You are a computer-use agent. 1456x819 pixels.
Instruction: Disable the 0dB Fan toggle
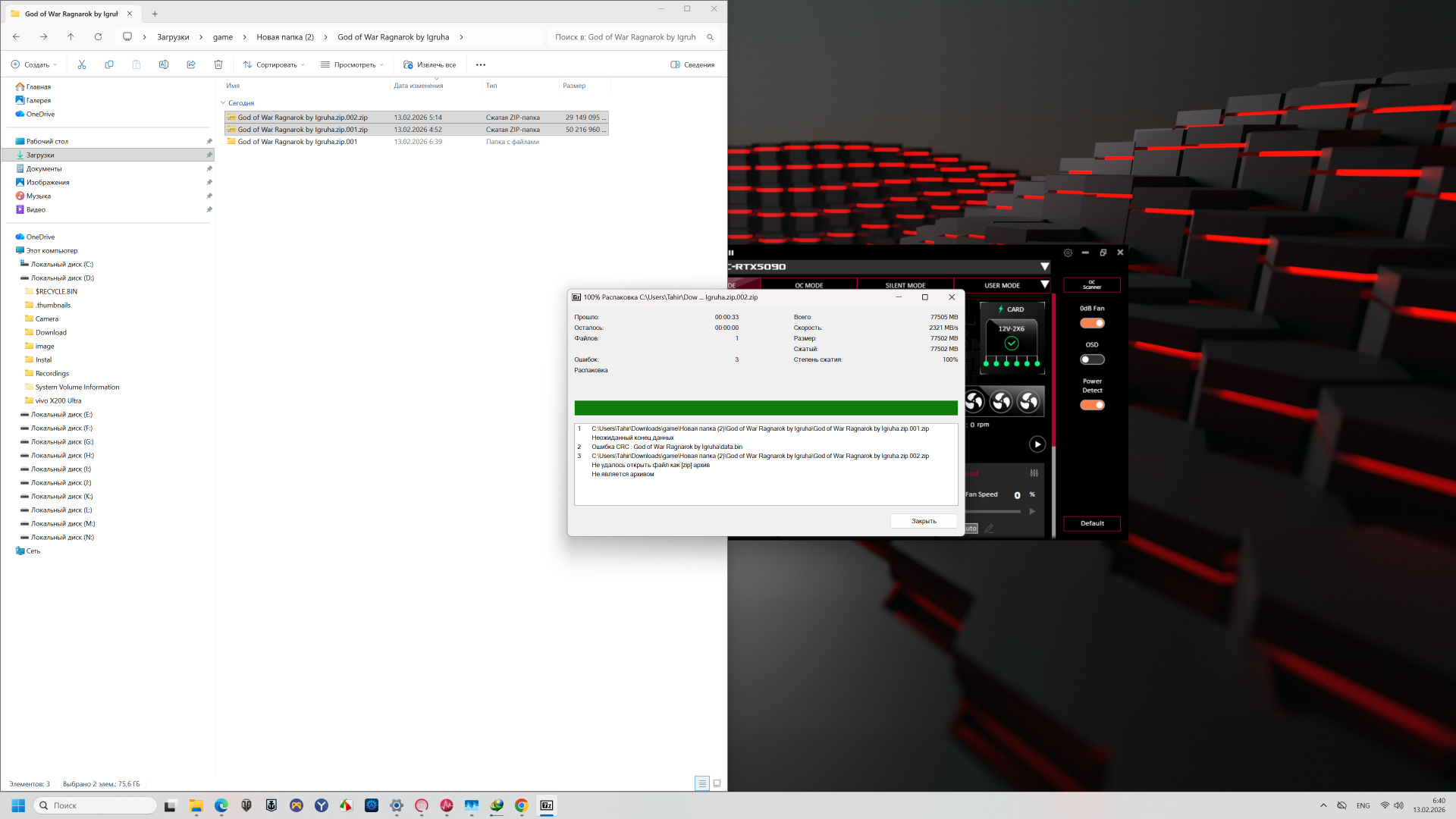tap(1092, 323)
